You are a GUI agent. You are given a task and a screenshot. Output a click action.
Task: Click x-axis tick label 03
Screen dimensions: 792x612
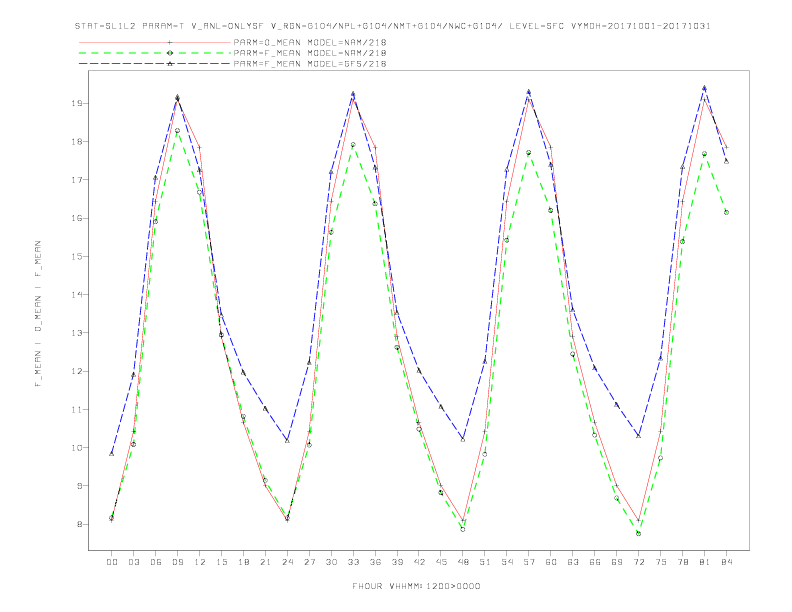pyautogui.click(x=134, y=562)
